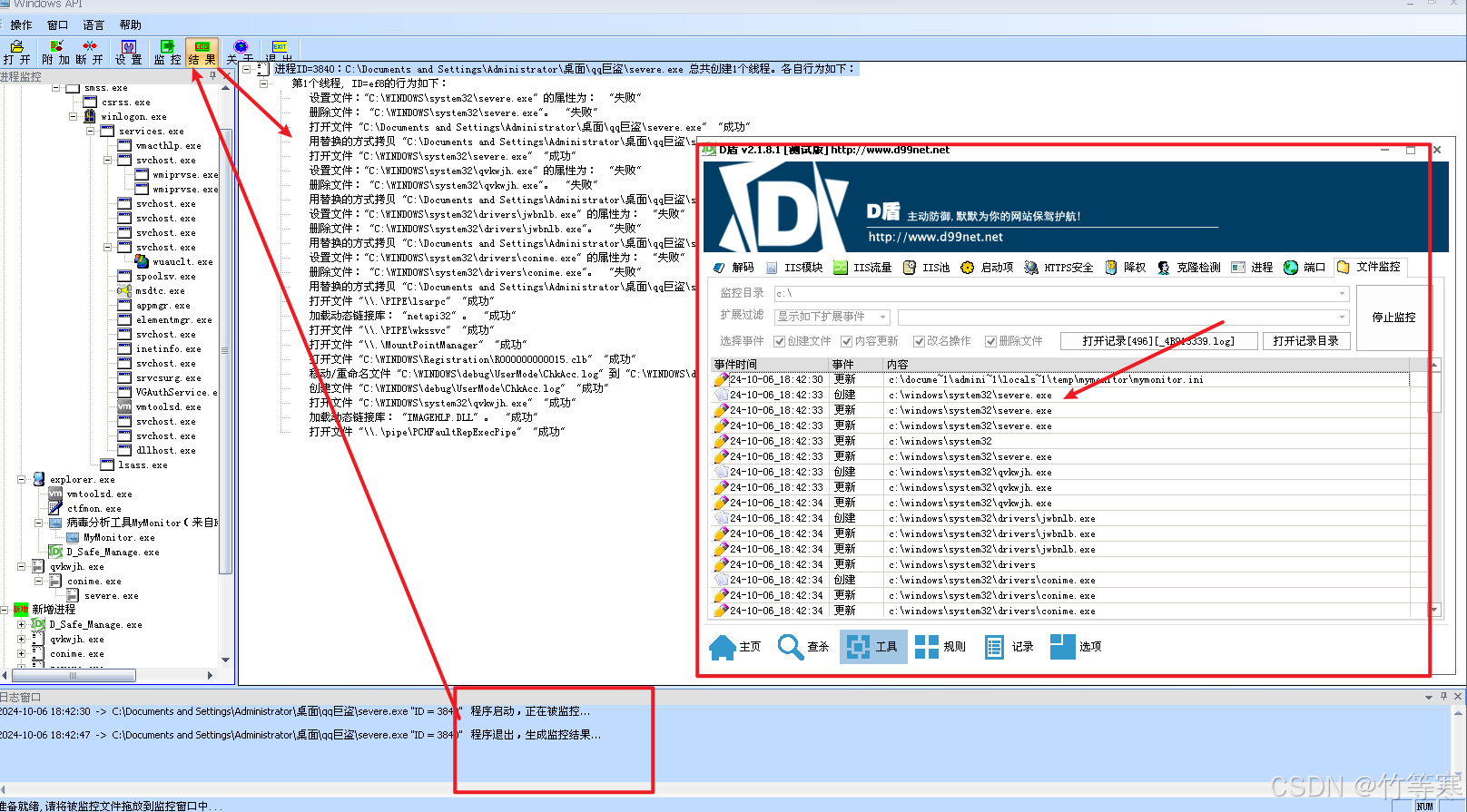Click the 停止监控 button

pos(1393,318)
